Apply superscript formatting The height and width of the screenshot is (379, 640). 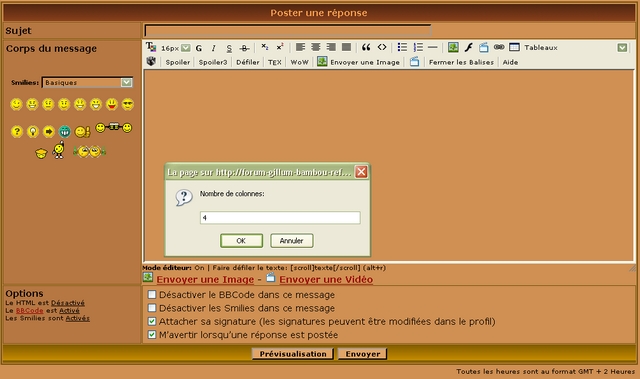pos(280,47)
